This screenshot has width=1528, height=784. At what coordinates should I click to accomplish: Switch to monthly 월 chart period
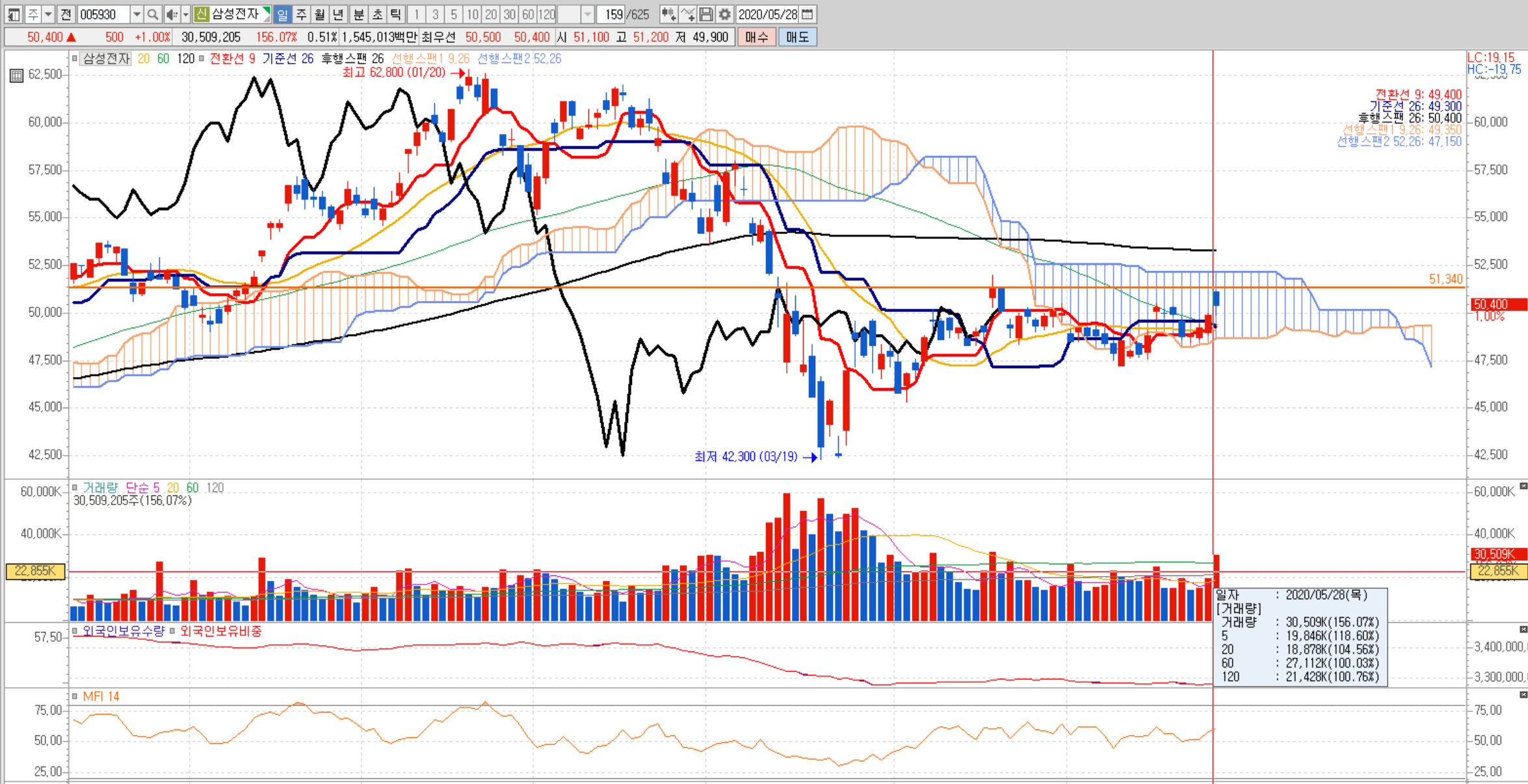click(x=320, y=14)
